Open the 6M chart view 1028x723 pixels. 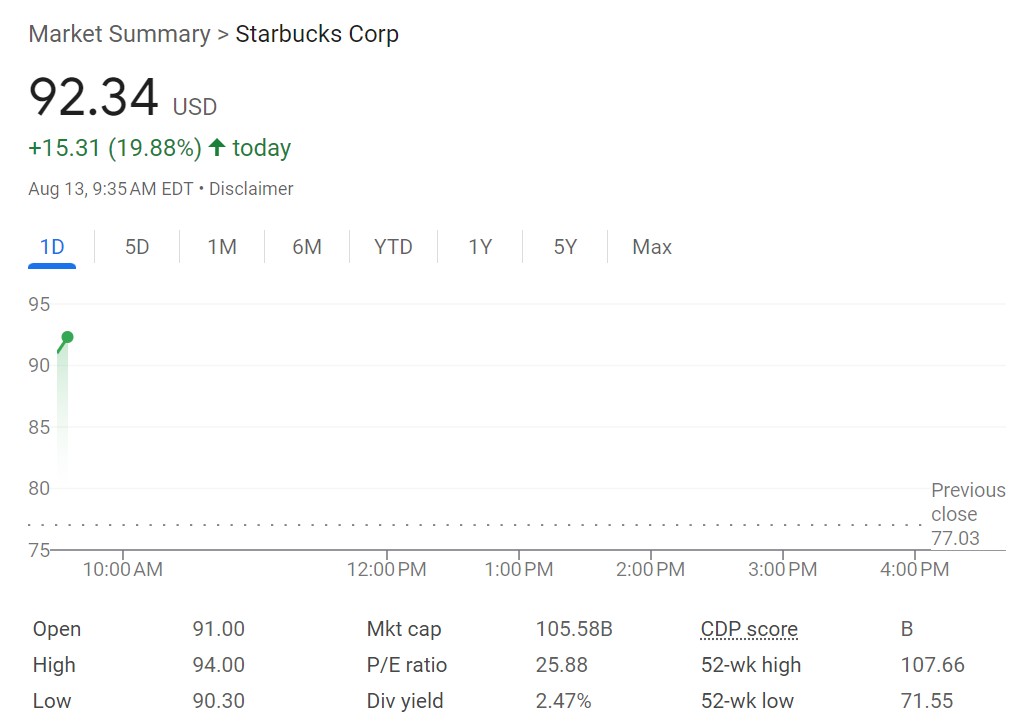[x=307, y=247]
